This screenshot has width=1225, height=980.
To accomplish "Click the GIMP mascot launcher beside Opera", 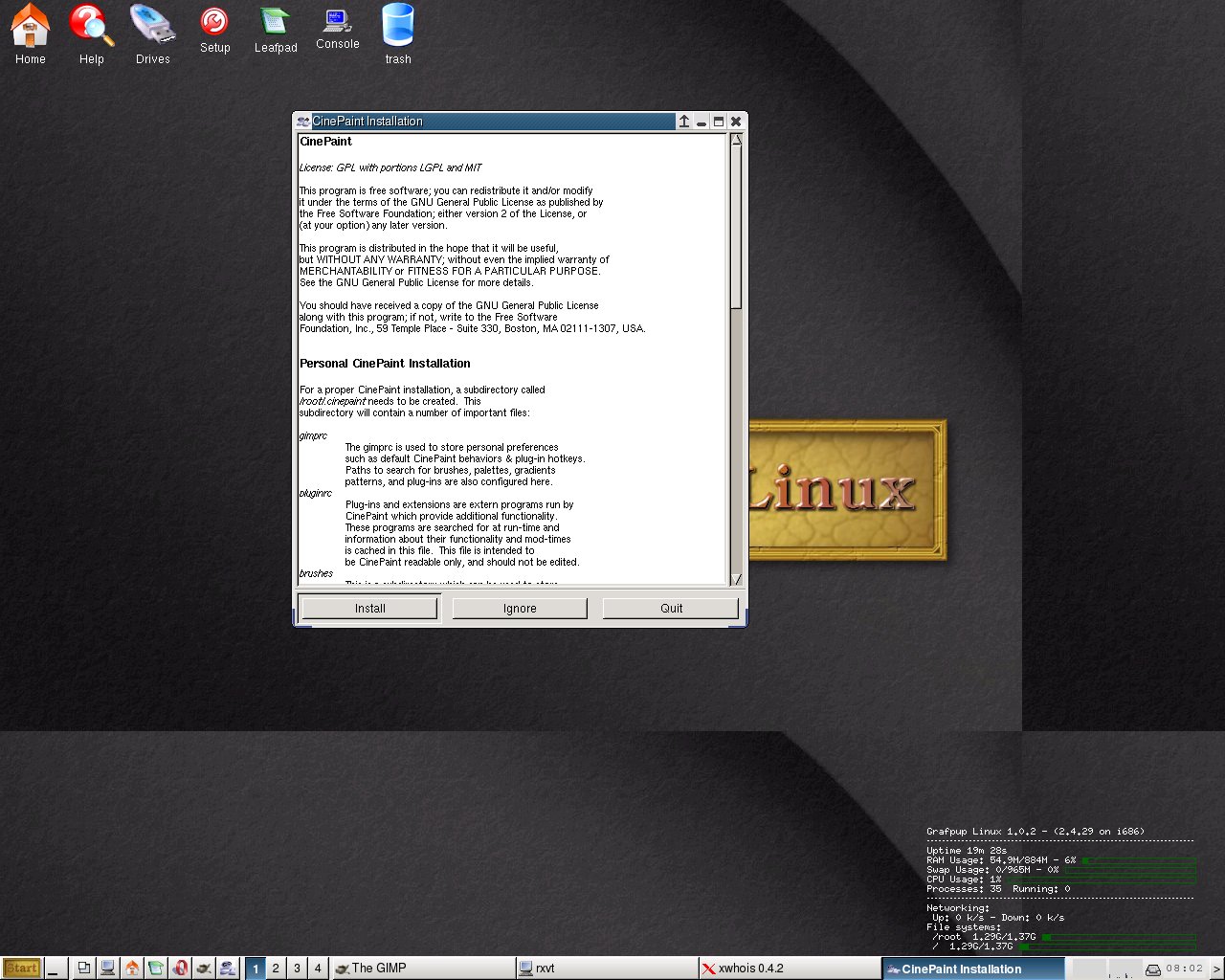I will [x=204, y=968].
